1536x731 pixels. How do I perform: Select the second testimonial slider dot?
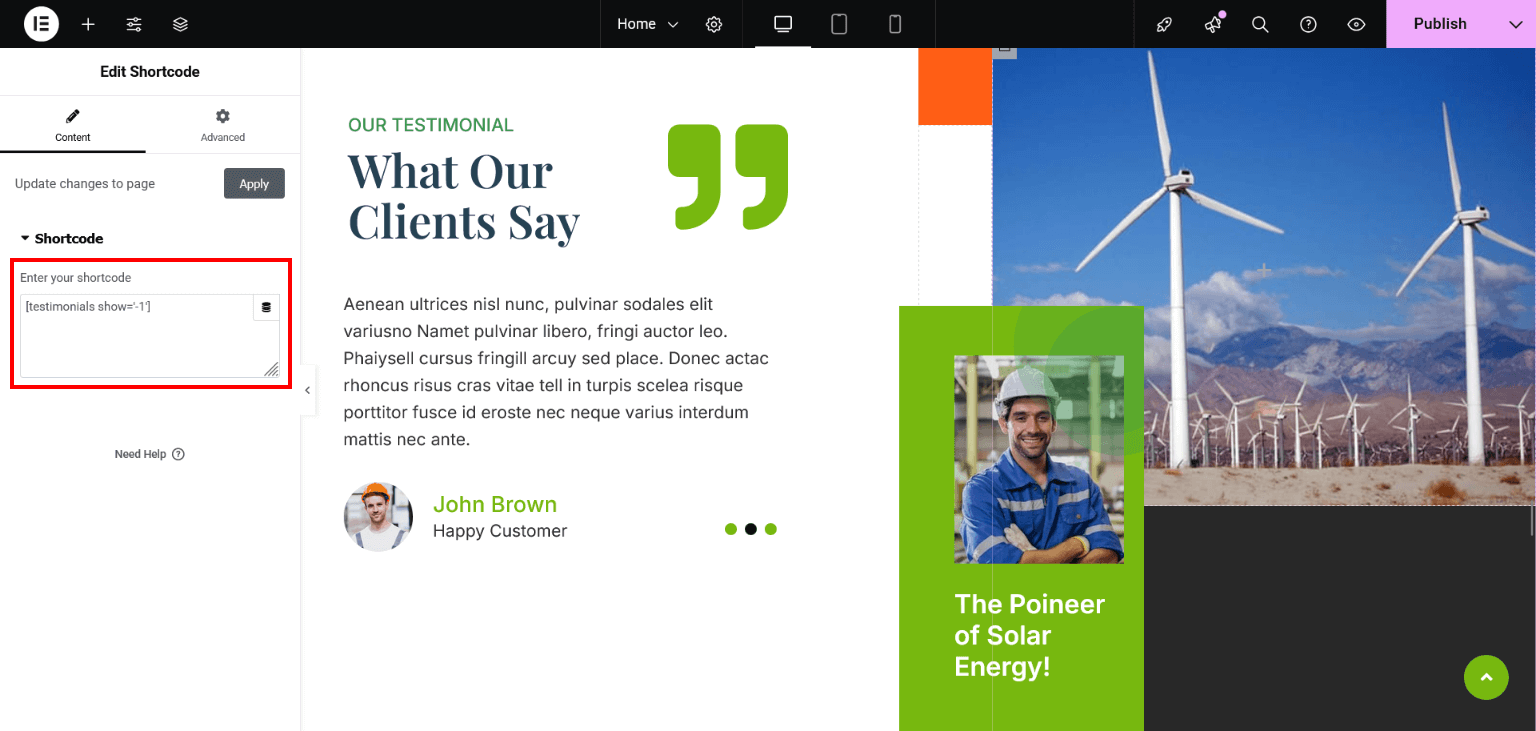pyautogui.click(x=751, y=529)
